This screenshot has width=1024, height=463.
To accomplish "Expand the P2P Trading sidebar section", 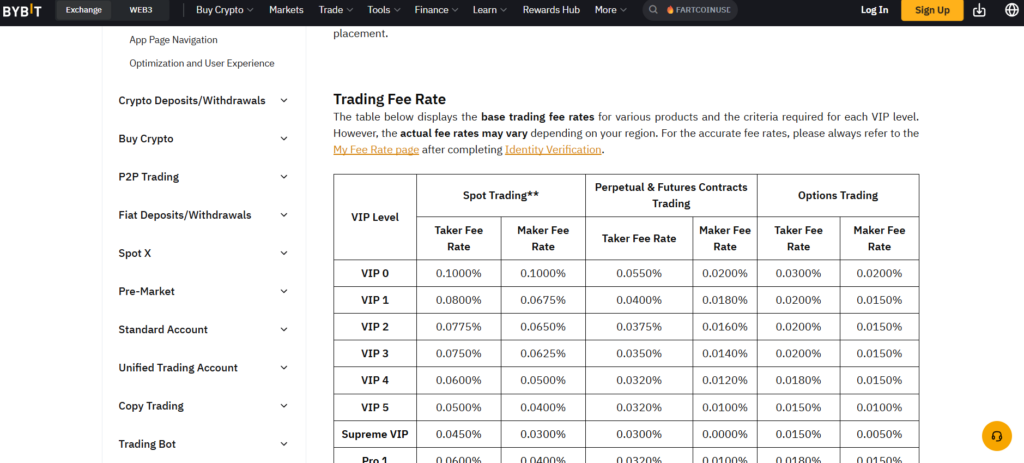I will [284, 177].
